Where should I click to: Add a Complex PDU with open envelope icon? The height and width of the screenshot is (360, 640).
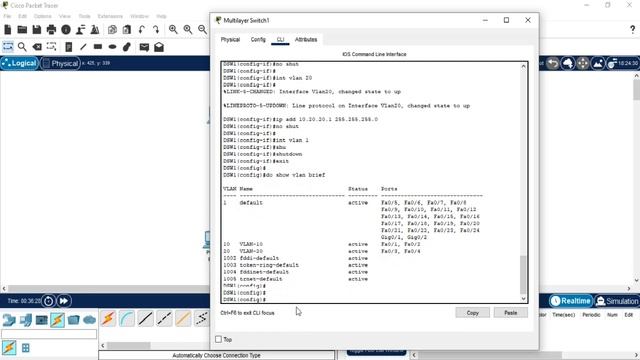click(x=159, y=47)
